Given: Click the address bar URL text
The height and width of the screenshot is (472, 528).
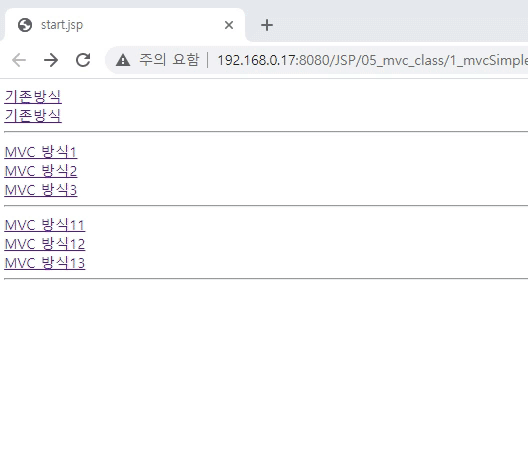Looking at the screenshot, I should [x=372, y=61].
